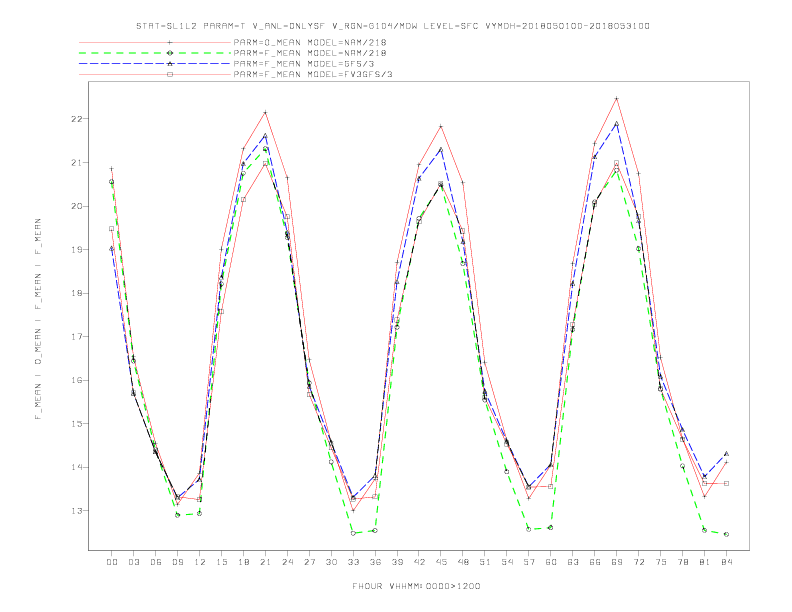Click x-axis forecast hour label 51

485,562
